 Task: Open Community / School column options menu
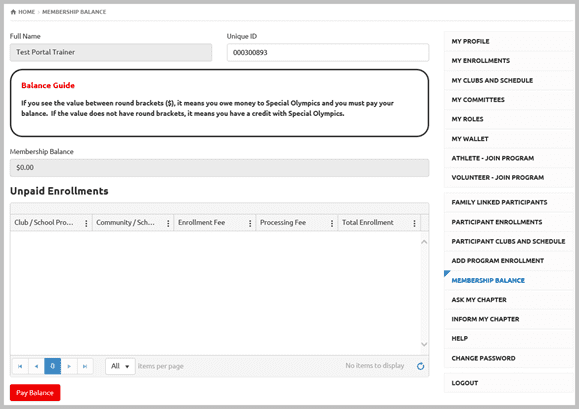168,223
